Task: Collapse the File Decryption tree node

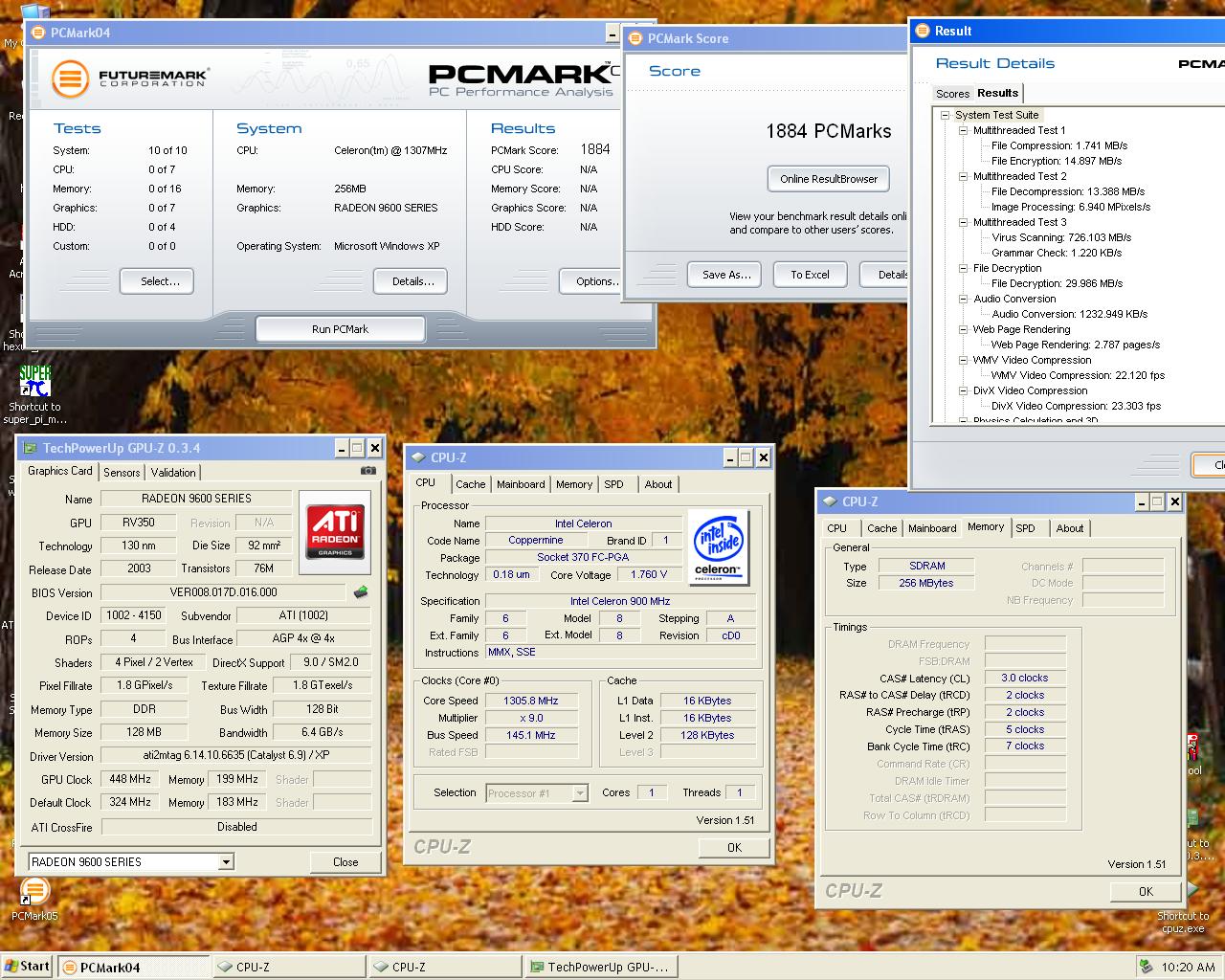Action: [x=964, y=268]
